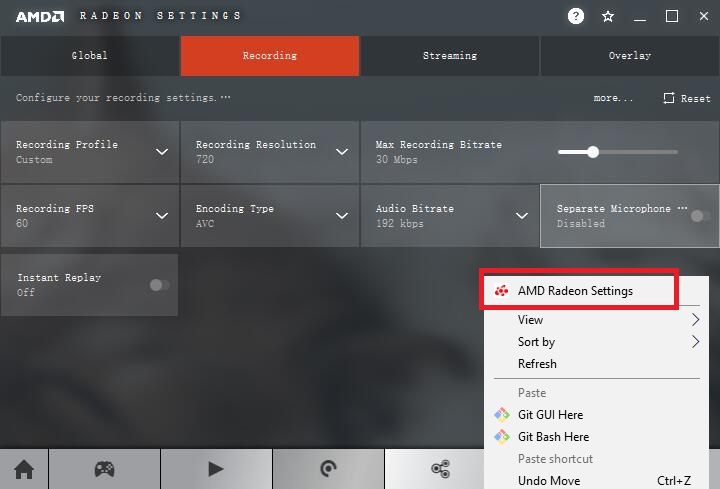720x489 pixels.
Task: Click the 'Custom' recording profile value
Action: (x=34, y=160)
